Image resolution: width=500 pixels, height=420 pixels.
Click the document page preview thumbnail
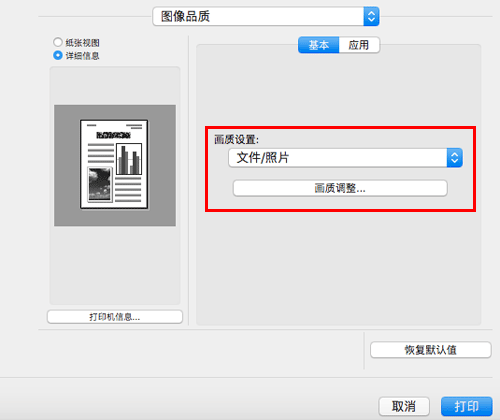click(114, 164)
